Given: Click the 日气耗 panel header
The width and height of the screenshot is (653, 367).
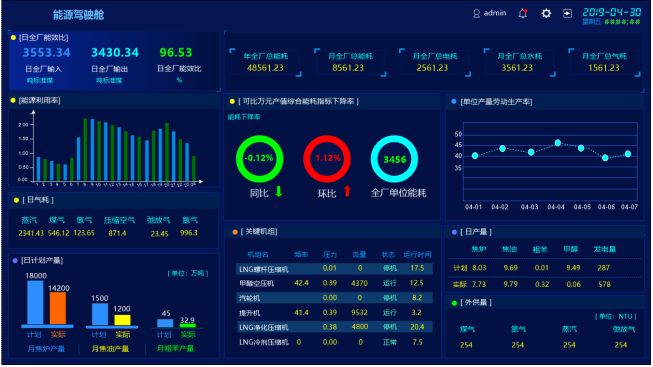Looking at the screenshot, I should tap(37, 200).
